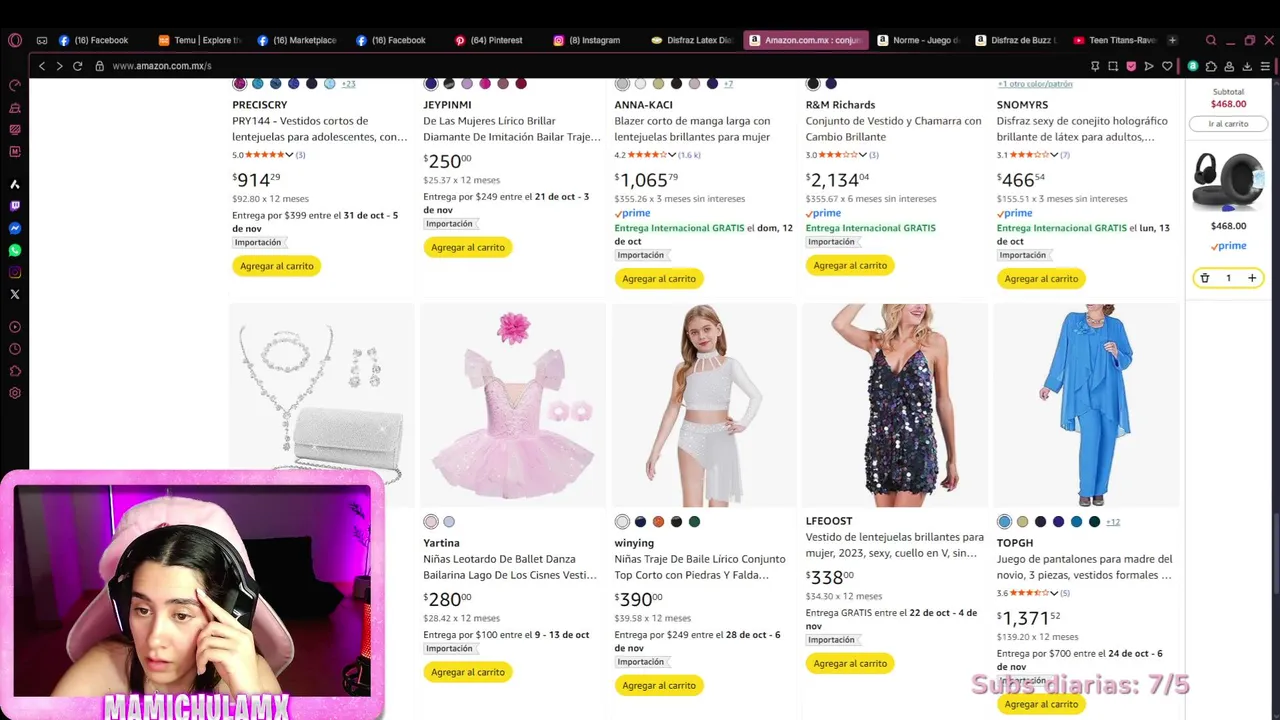Screen dimensions: 1280x720
Task: Open the 1.6 k reviews link for ANNA-KACI
Action: click(x=690, y=155)
